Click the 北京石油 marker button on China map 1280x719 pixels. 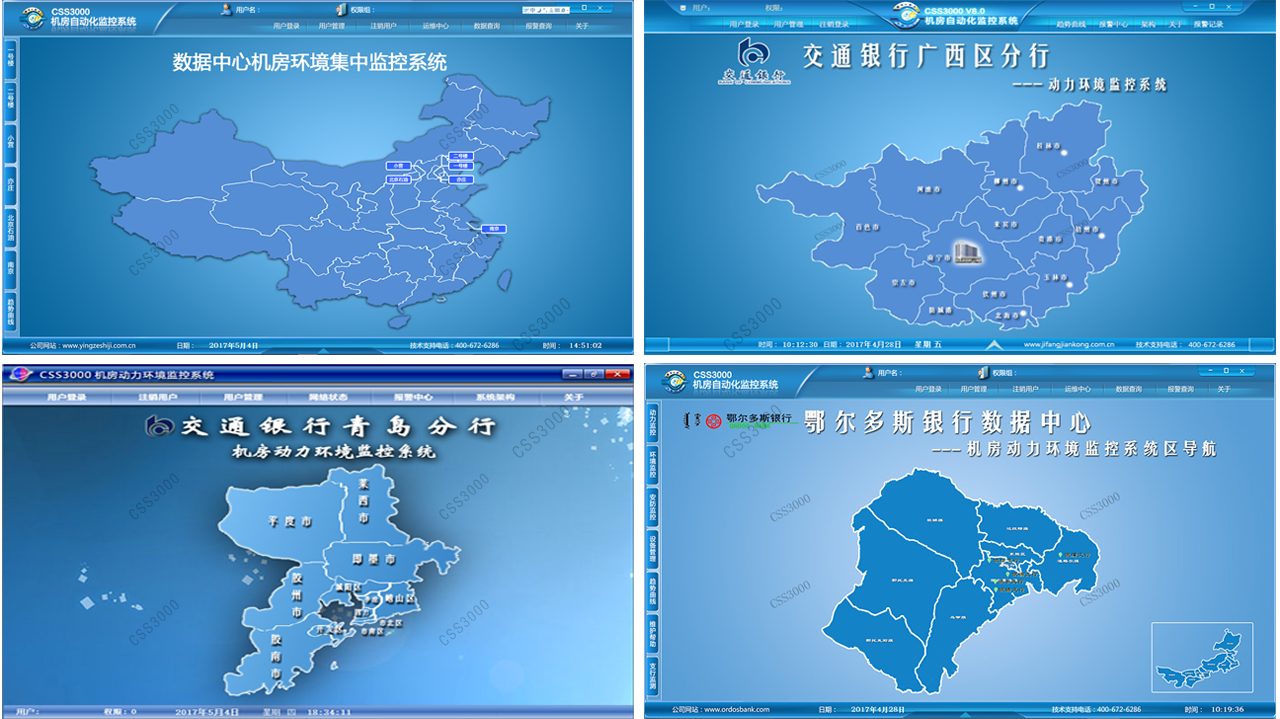[398, 179]
